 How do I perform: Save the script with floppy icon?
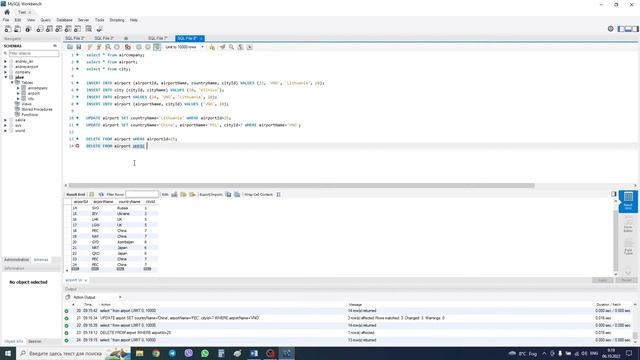click(x=79, y=47)
